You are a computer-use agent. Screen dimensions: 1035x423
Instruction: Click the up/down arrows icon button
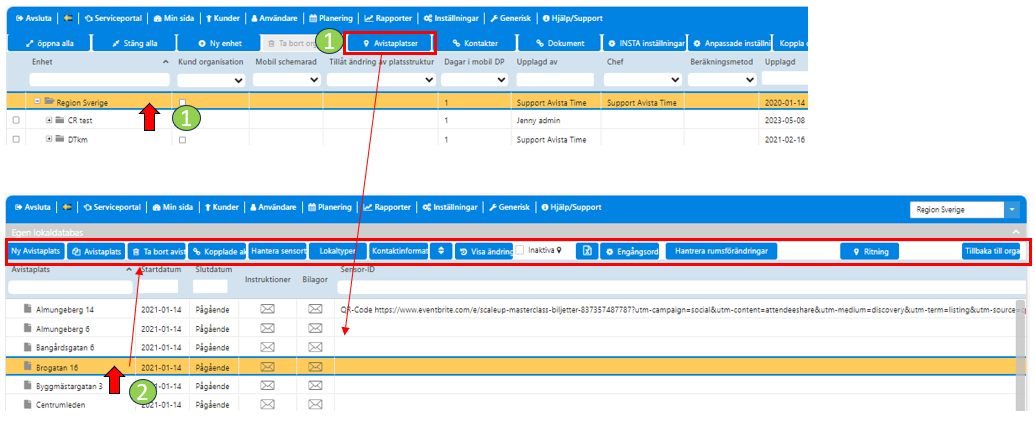[x=441, y=251]
